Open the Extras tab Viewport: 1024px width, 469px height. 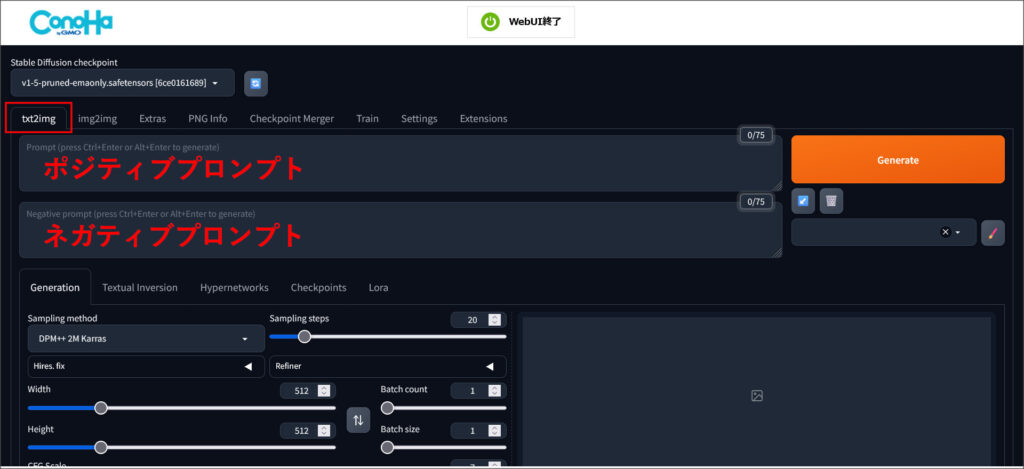(x=152, y=119)
